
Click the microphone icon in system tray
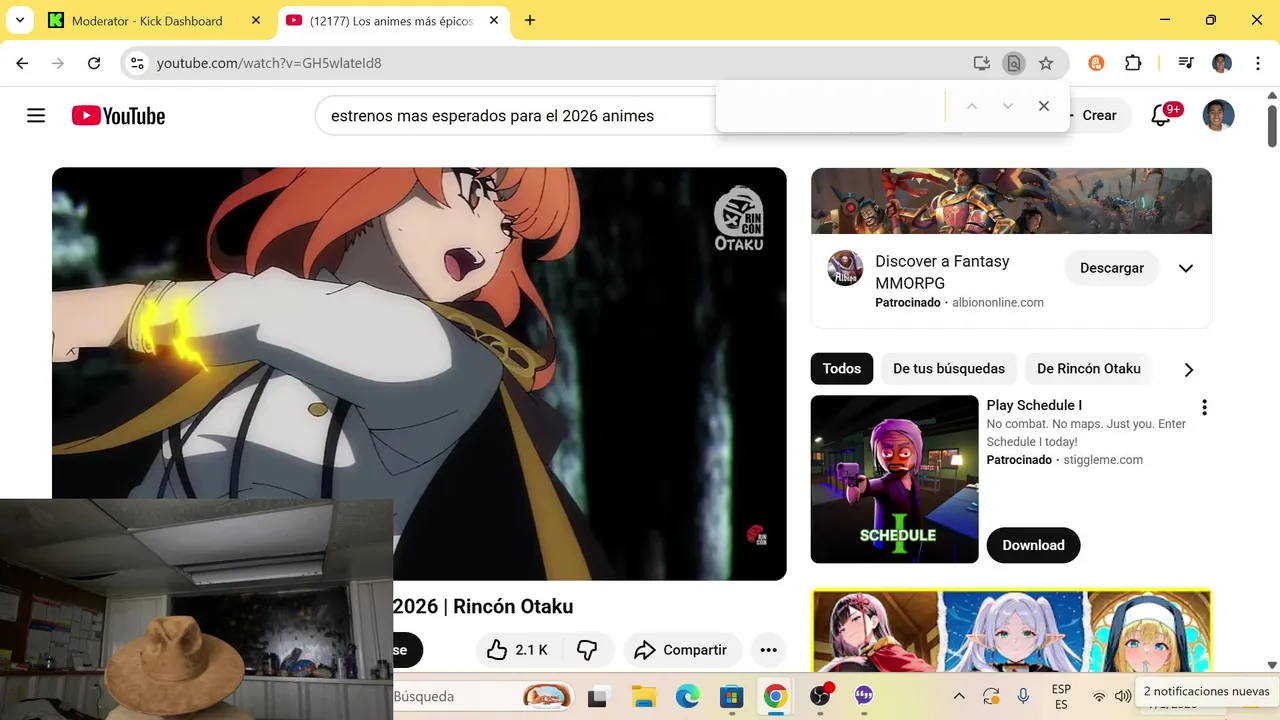pyautogui.click(x=1023, y=697)
